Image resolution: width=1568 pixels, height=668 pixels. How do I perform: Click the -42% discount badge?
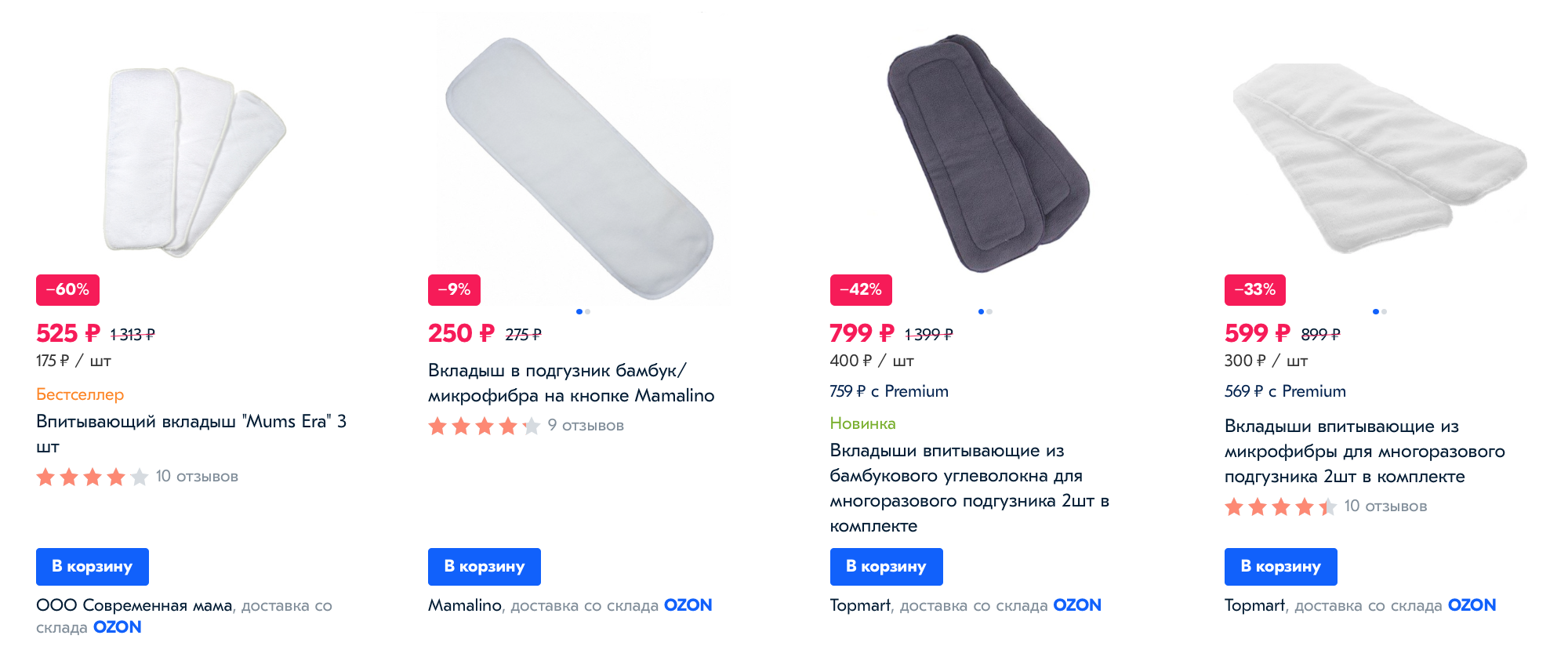[861, 289]
